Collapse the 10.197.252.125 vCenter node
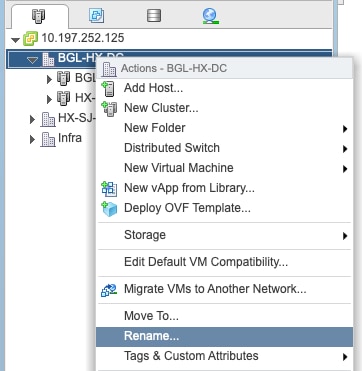The width and height of the screenshot is (362, 371). click(15, 40)
